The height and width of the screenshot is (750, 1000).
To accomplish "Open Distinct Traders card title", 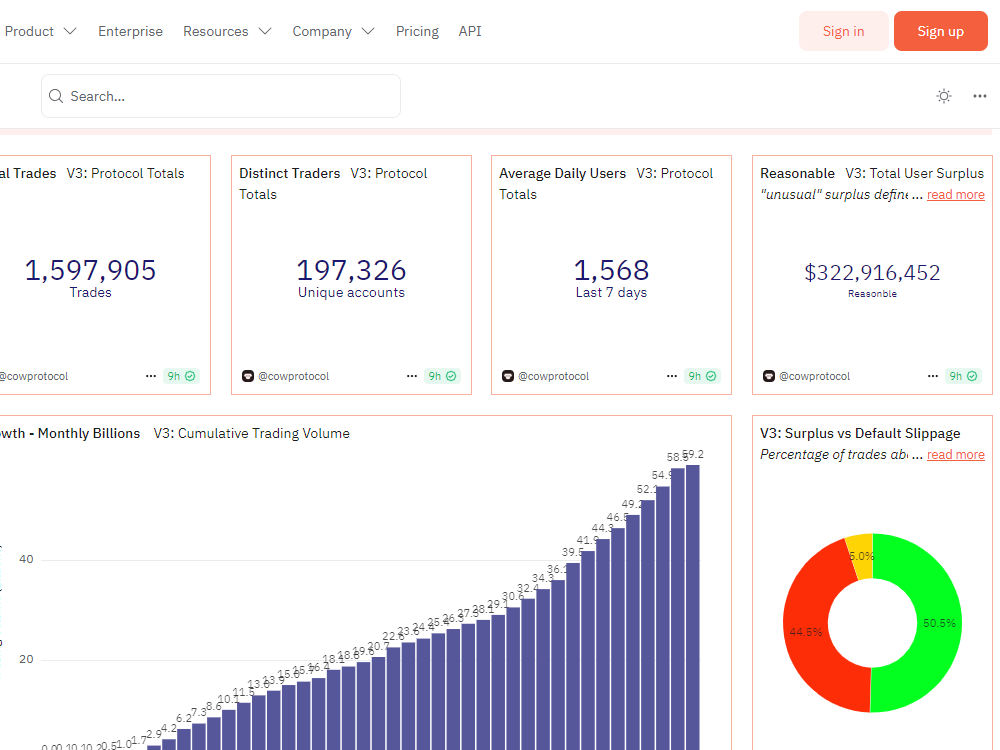I will (x=290, y=173).
